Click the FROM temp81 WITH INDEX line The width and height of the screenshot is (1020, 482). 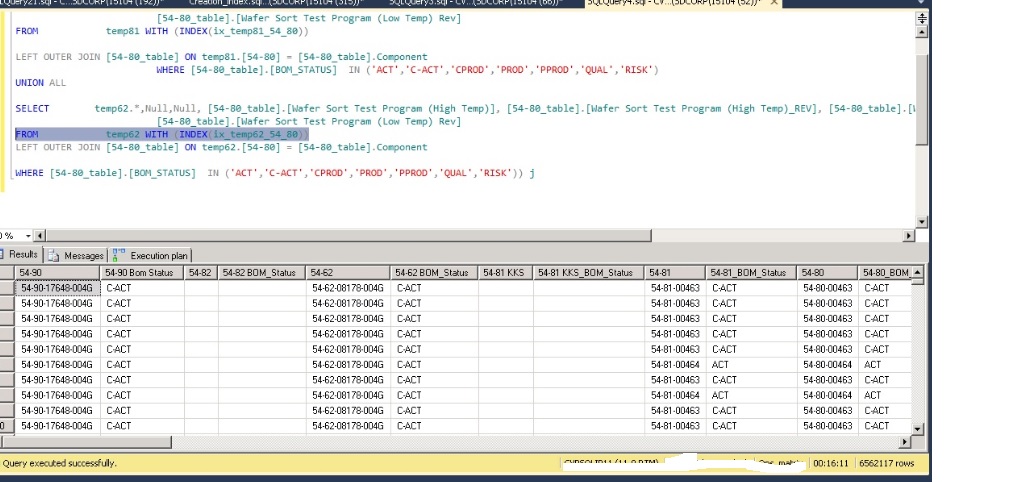pyautogui.click(x=162, y=31)
